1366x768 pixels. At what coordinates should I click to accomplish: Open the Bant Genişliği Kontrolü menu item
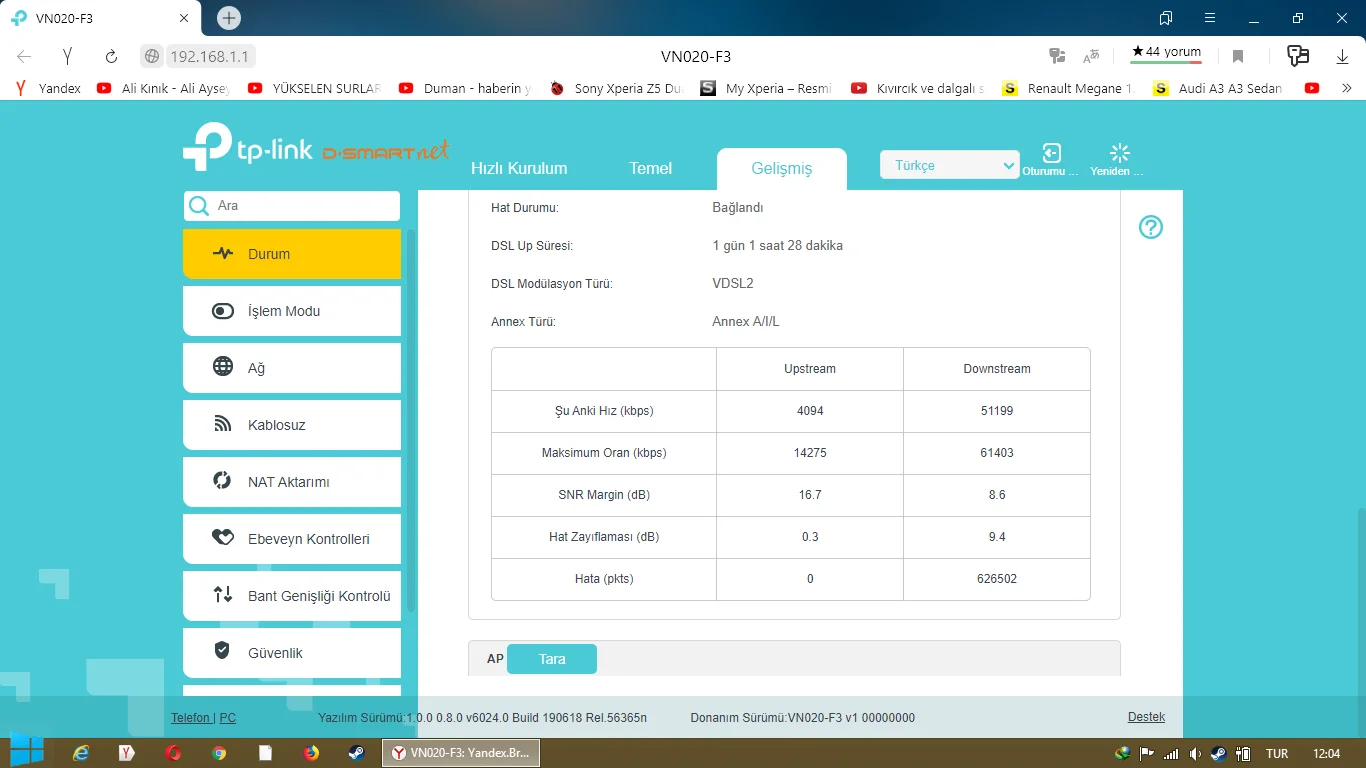(292, 596)
